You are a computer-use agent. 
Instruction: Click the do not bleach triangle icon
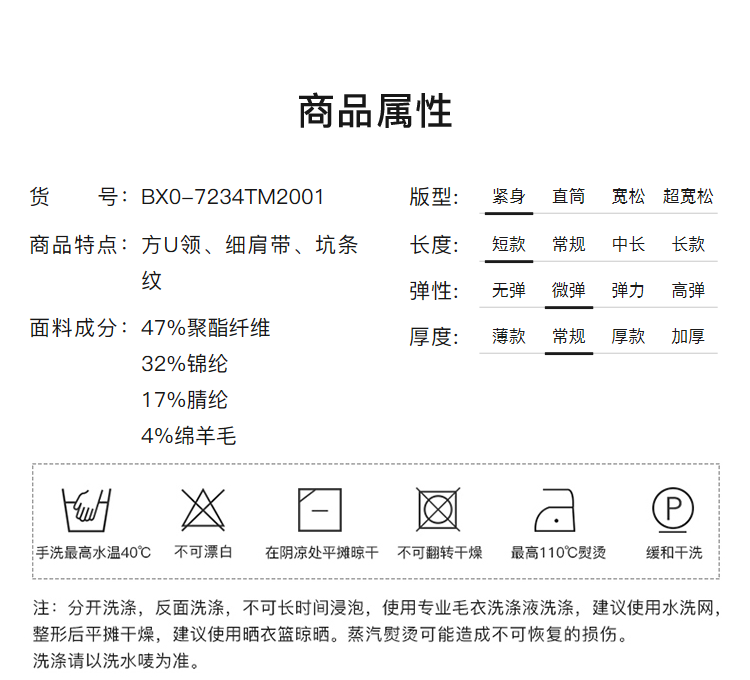click(203, 510)
